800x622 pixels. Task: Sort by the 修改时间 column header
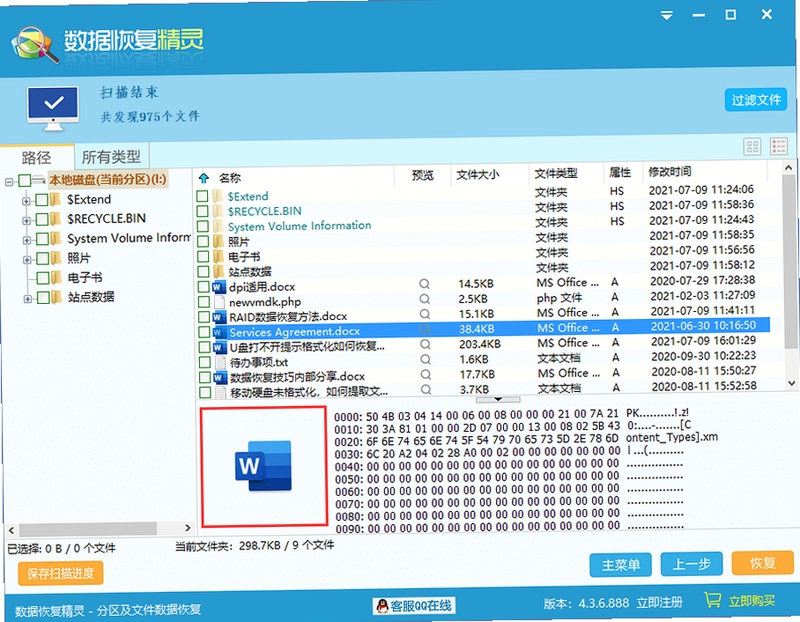click(x=669, y=171)
